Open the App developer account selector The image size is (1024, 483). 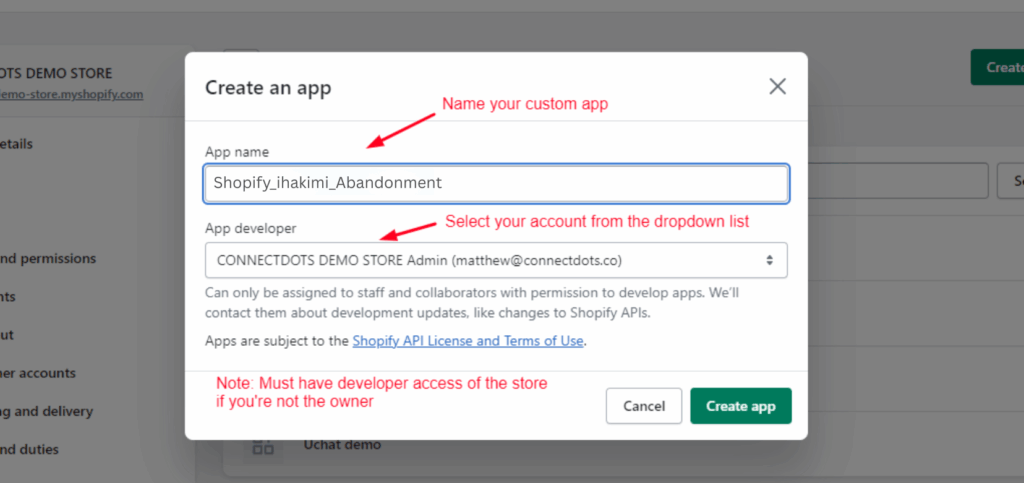coord(495,260)
